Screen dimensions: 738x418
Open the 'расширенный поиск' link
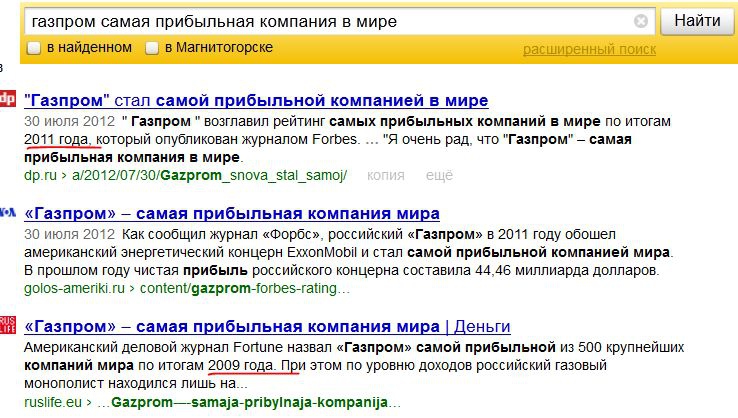tap(589, 49)
